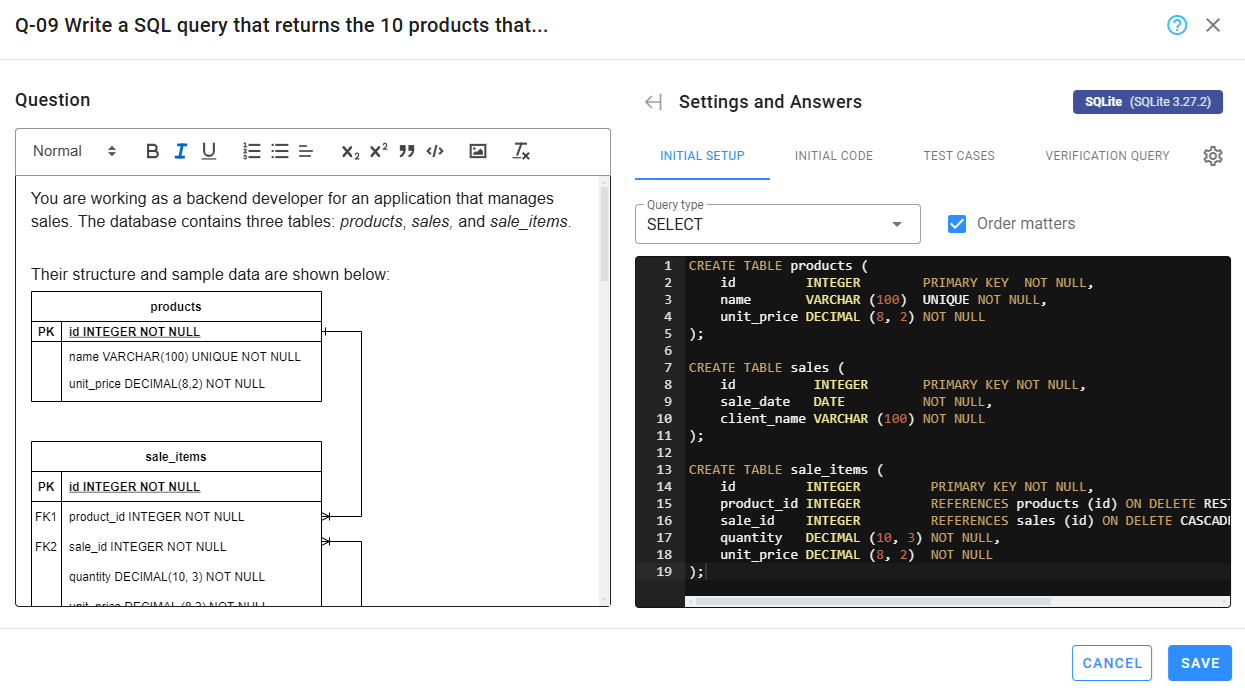Insert a bulleted list in the question editor
Screen dimensions: 1245x693
point(278,150)
